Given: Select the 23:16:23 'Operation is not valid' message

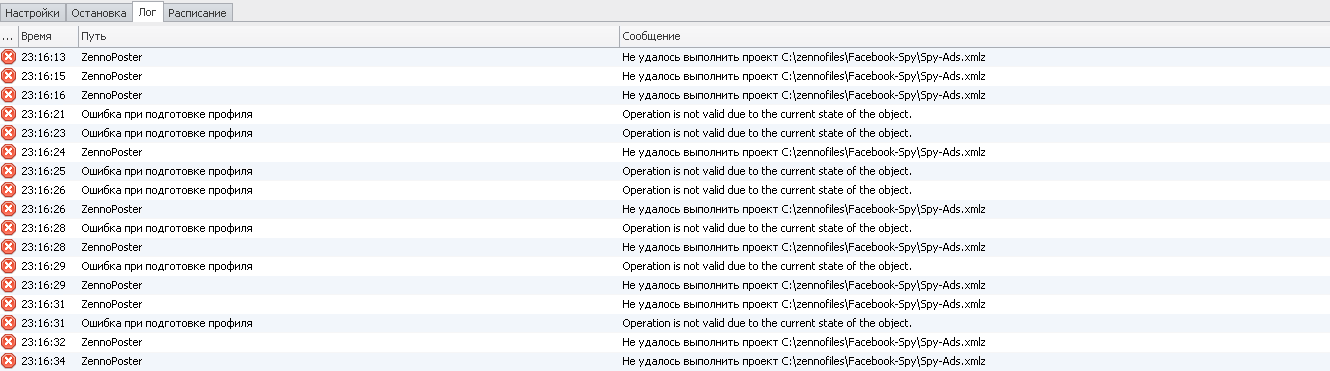Looking at the screenshot, I should coord(767,133).
